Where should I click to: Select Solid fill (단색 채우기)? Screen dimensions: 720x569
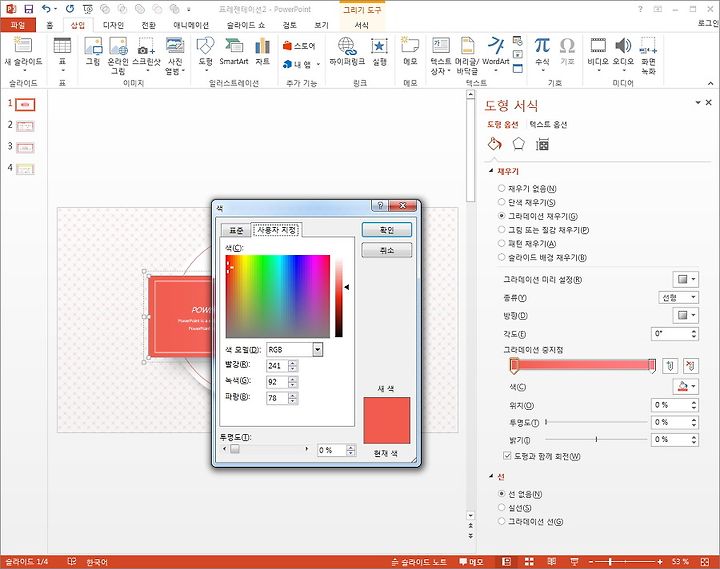click(x=526, y=202)
